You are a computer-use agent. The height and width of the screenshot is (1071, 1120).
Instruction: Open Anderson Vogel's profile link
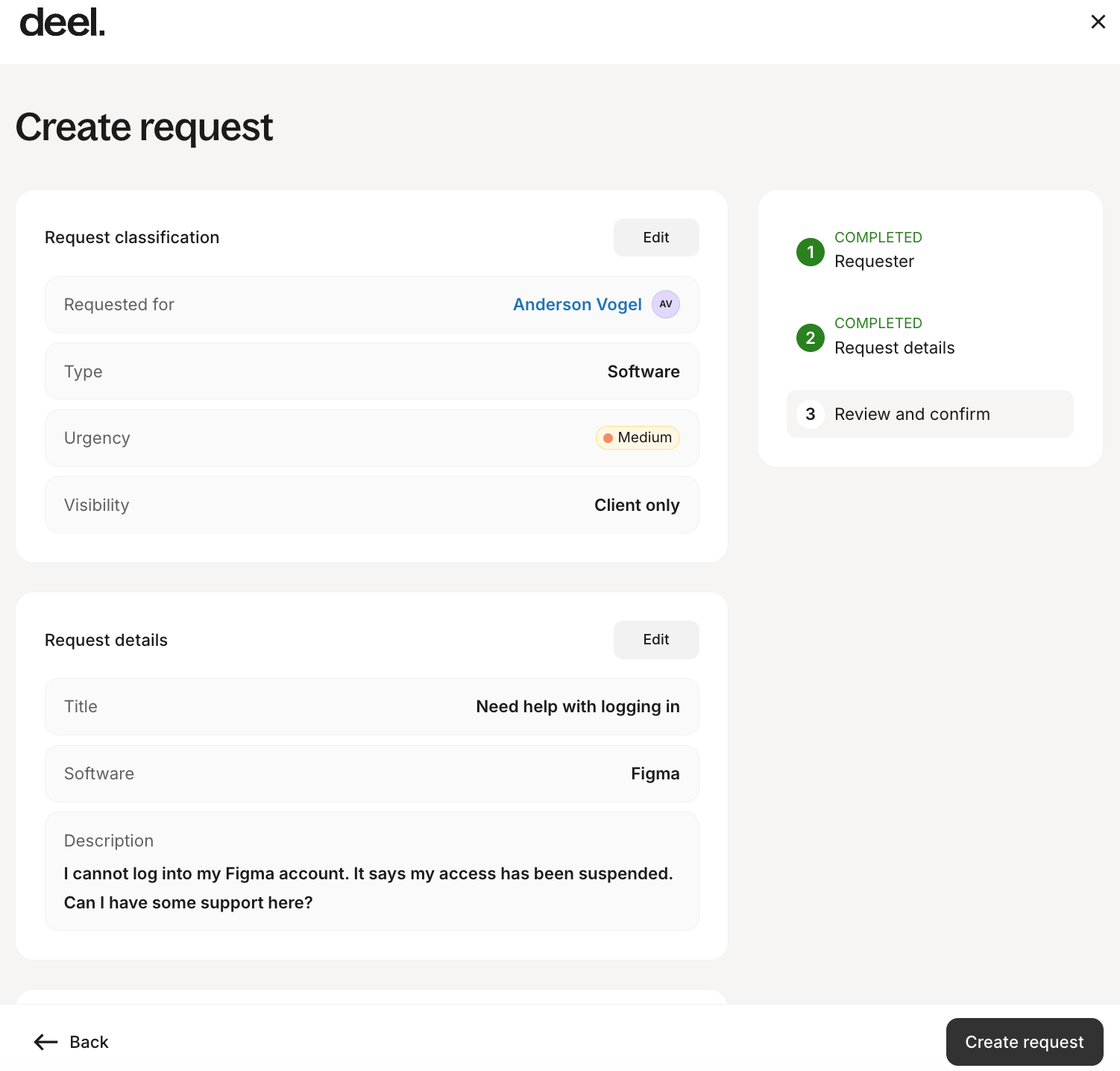pos(576,304)
